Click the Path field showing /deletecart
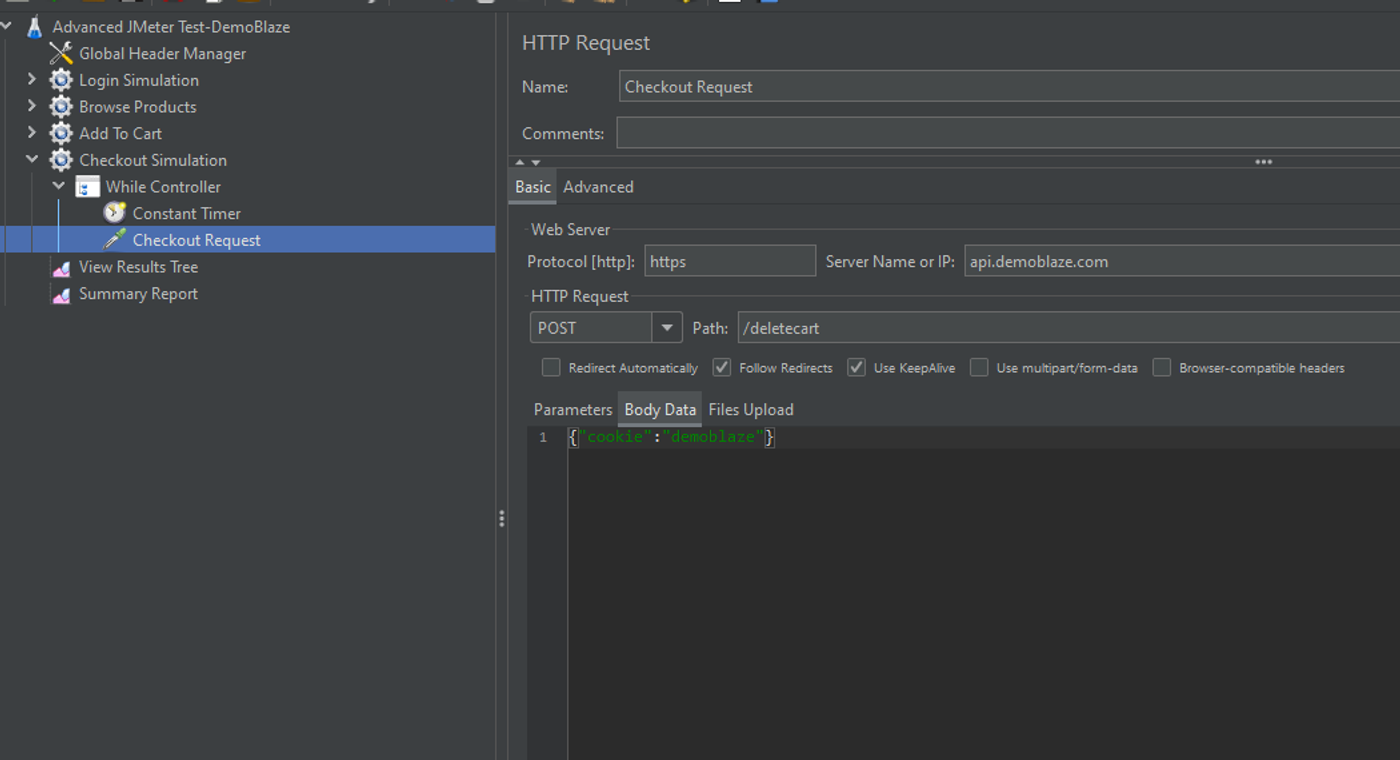 (x=1069, y=328)
